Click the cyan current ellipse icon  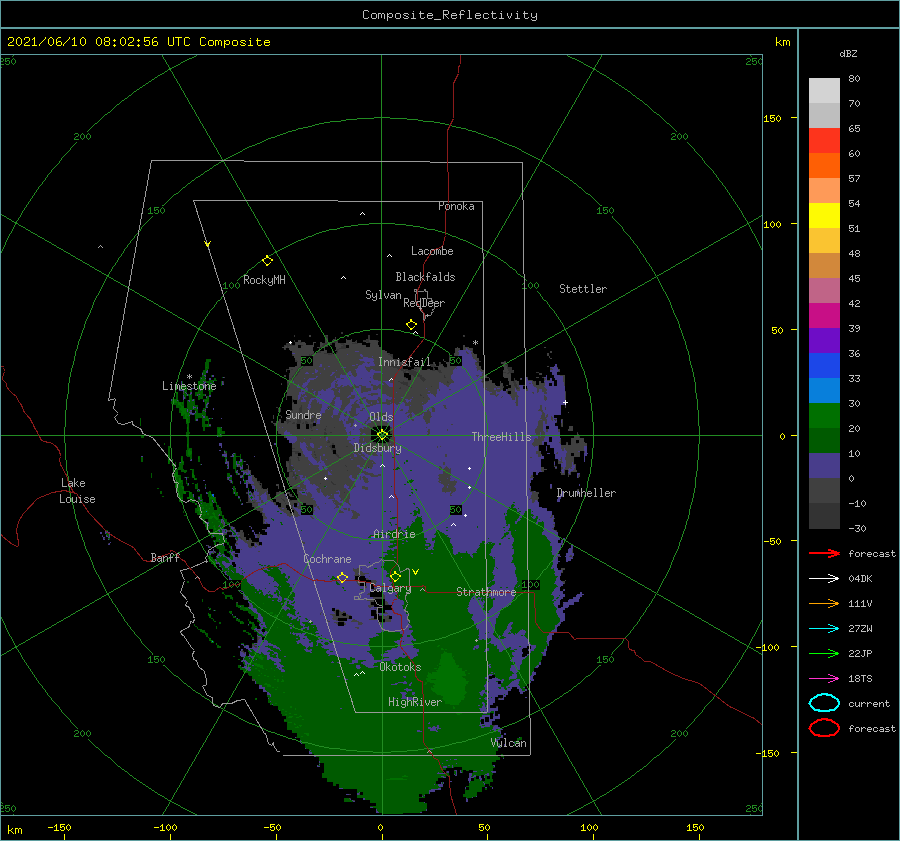(824, 703)
